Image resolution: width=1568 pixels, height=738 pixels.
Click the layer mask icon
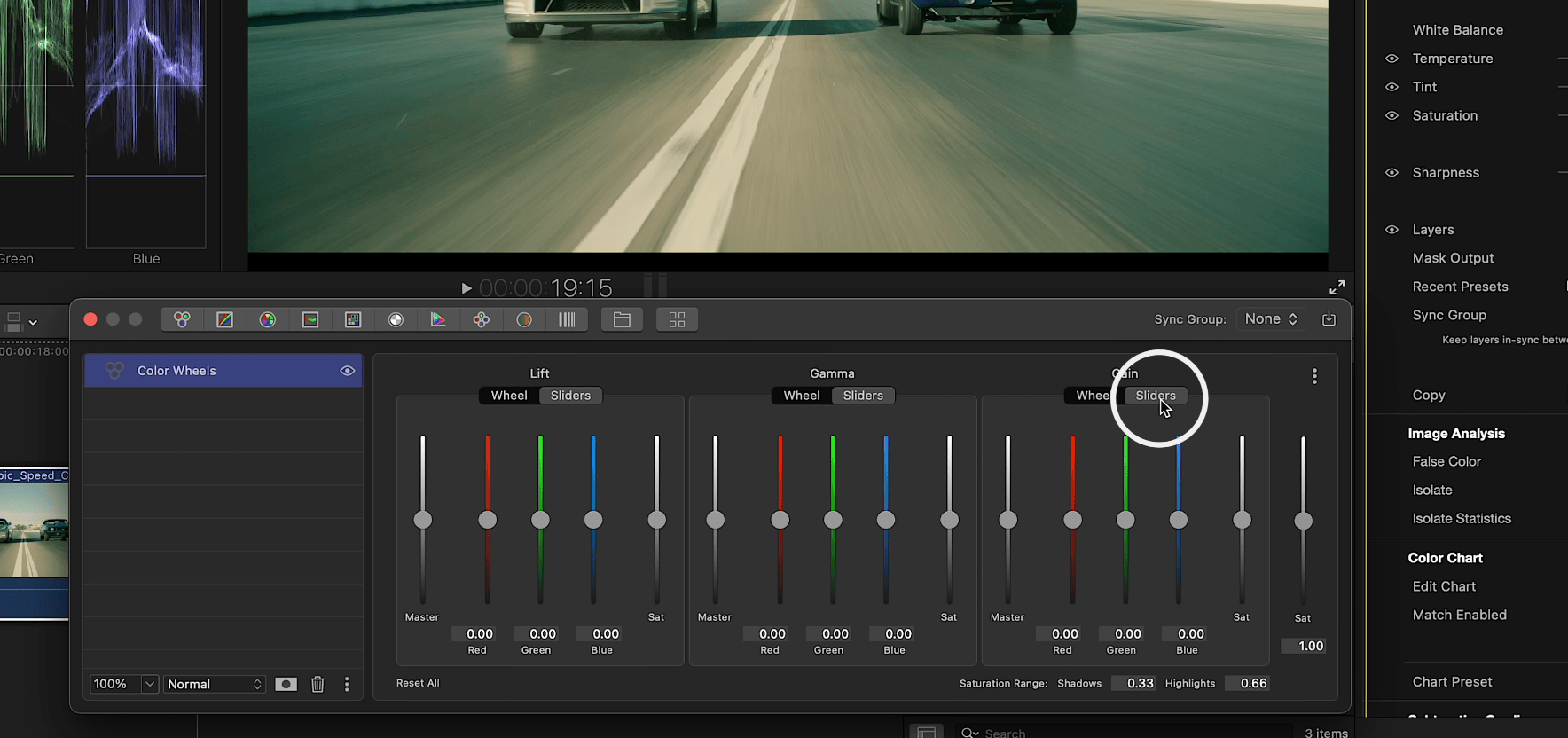point(286,684)
